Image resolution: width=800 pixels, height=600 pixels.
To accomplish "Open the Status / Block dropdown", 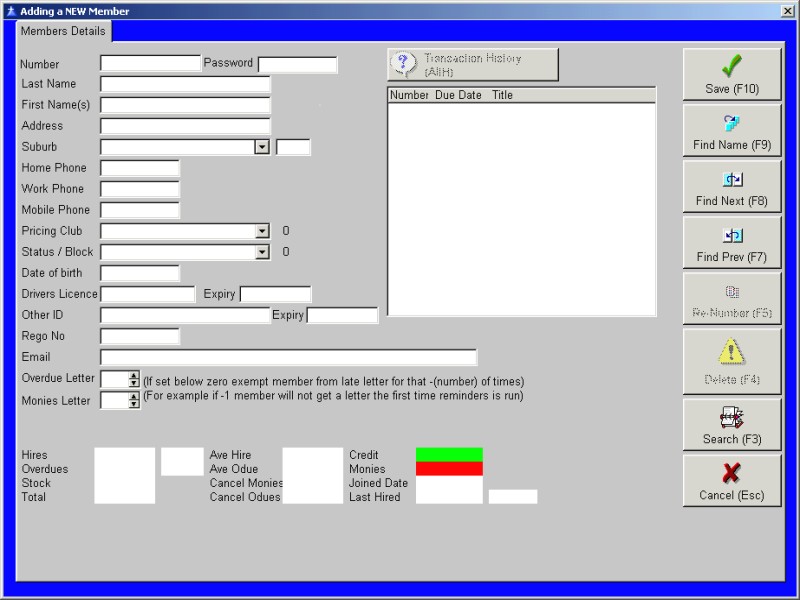I will [262, 252].
